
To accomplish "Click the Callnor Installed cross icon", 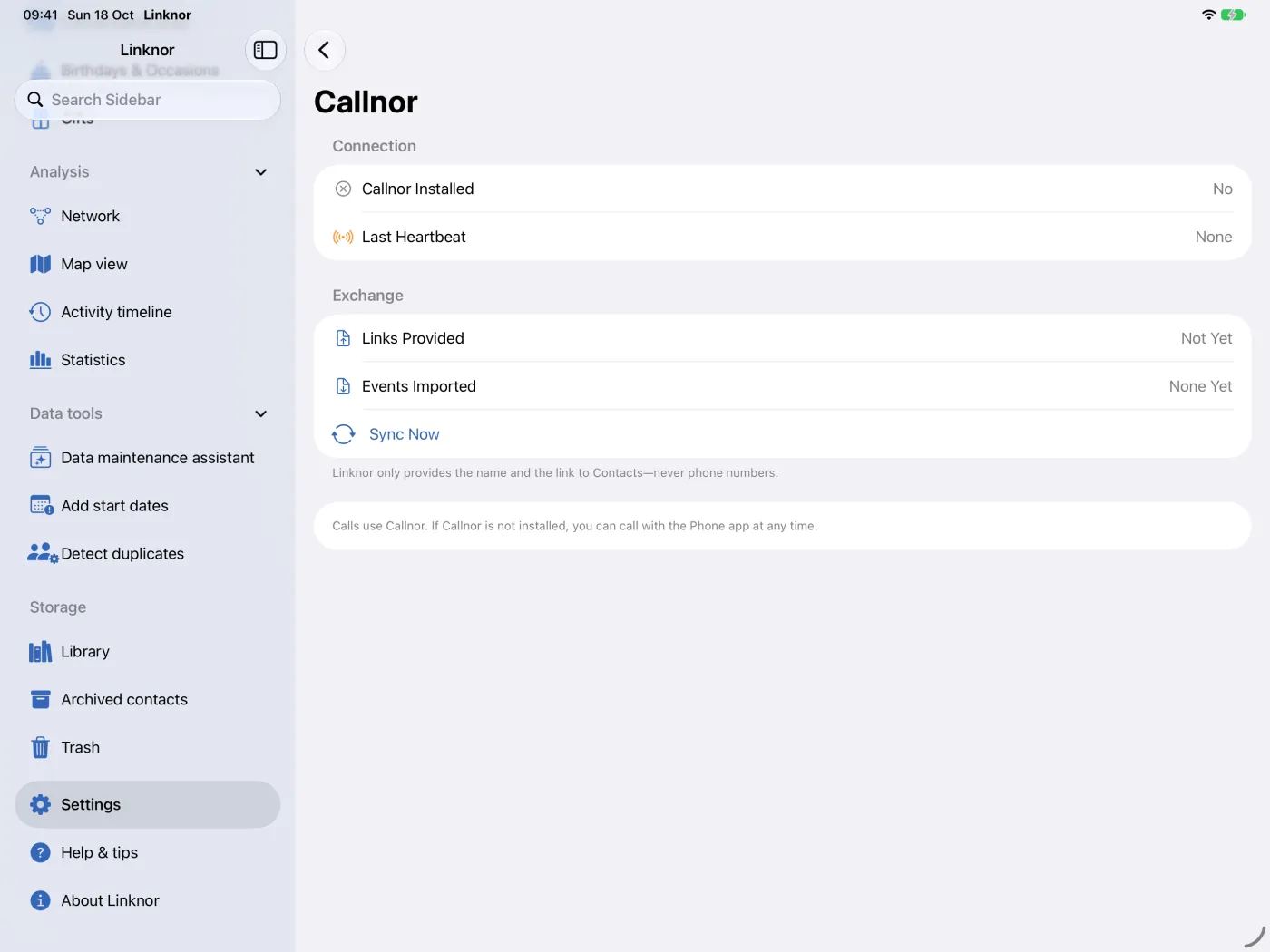I will pyautogui.click(x=343, y=189).
